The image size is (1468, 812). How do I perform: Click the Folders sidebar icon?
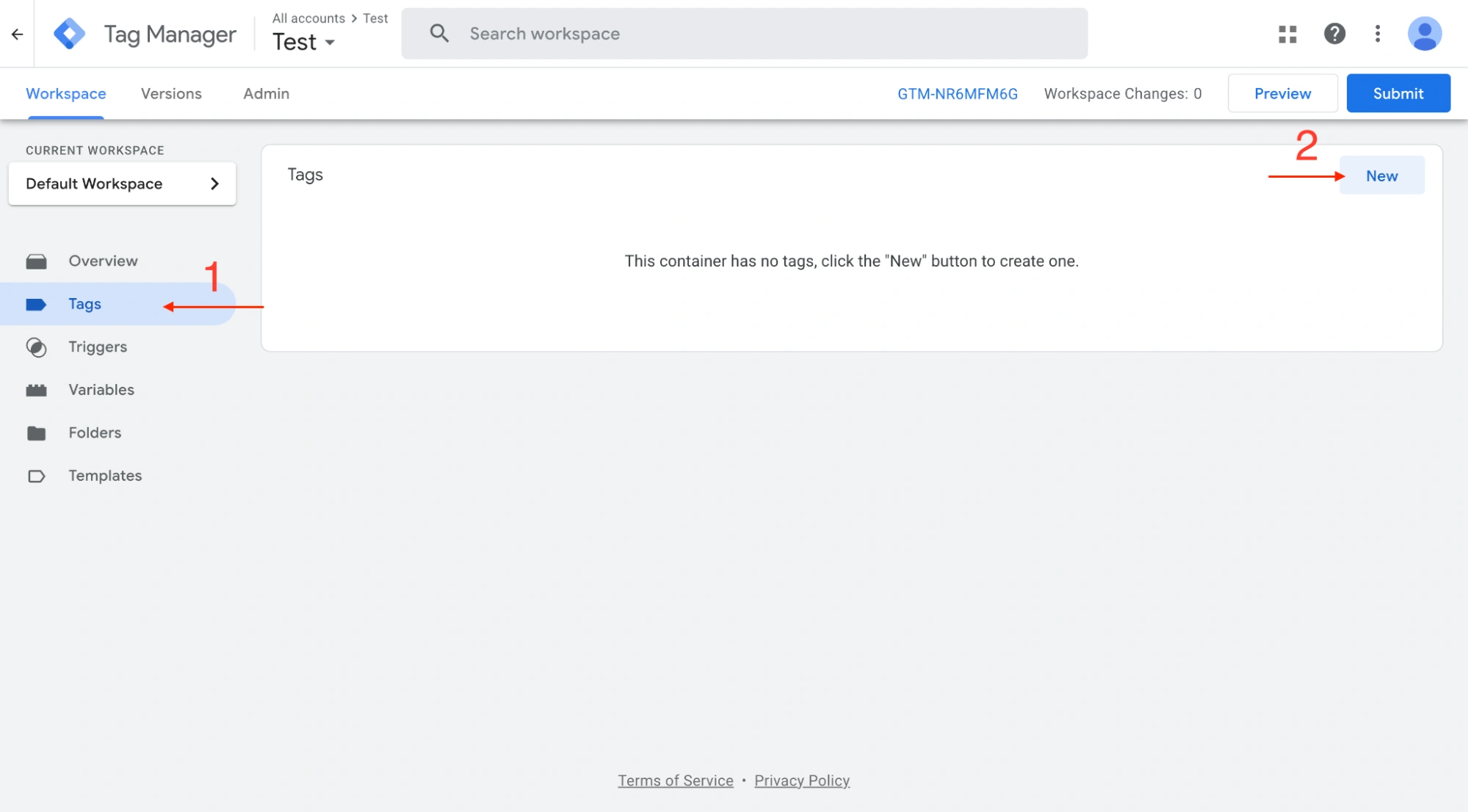[x=36, y=433]
